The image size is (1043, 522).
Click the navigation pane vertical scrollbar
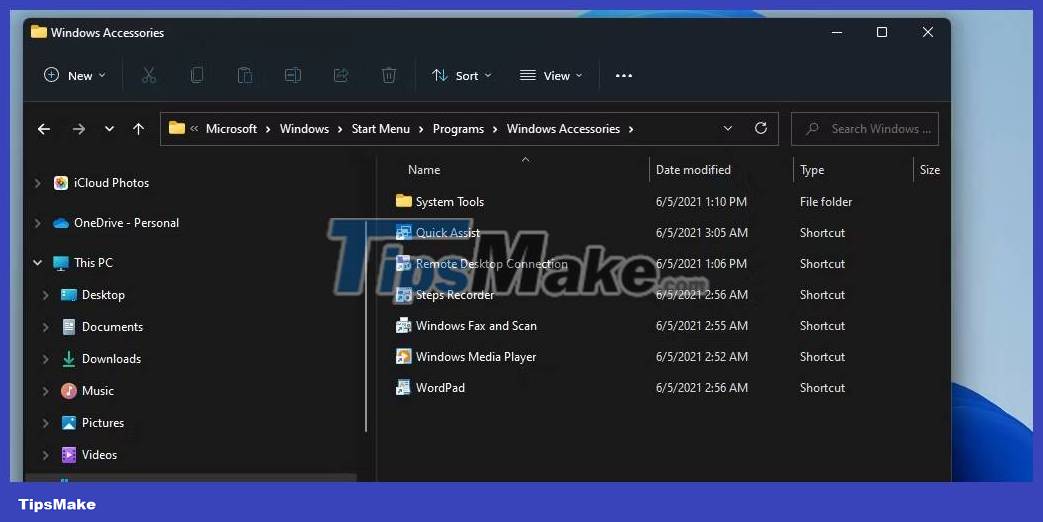point(366,326)
